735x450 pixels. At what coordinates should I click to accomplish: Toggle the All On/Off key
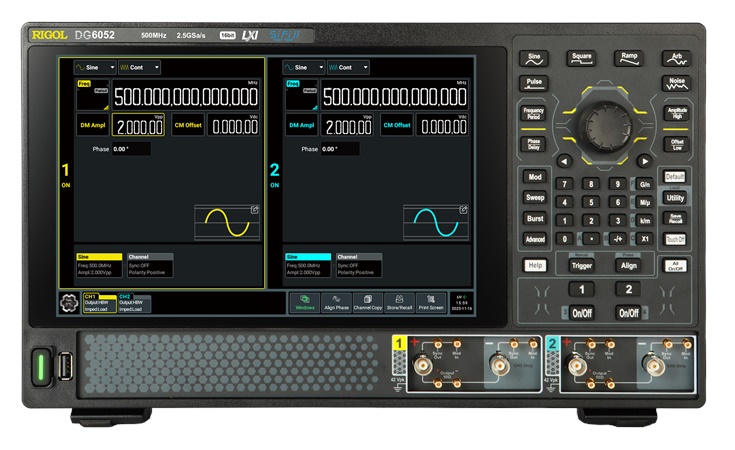(675, 266)
